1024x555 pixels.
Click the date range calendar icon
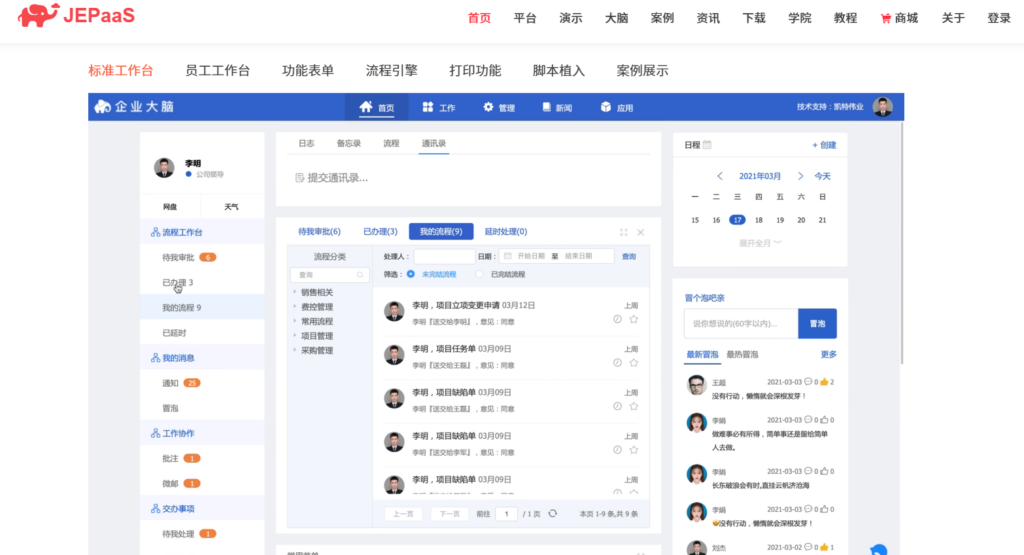coord(507,256)
